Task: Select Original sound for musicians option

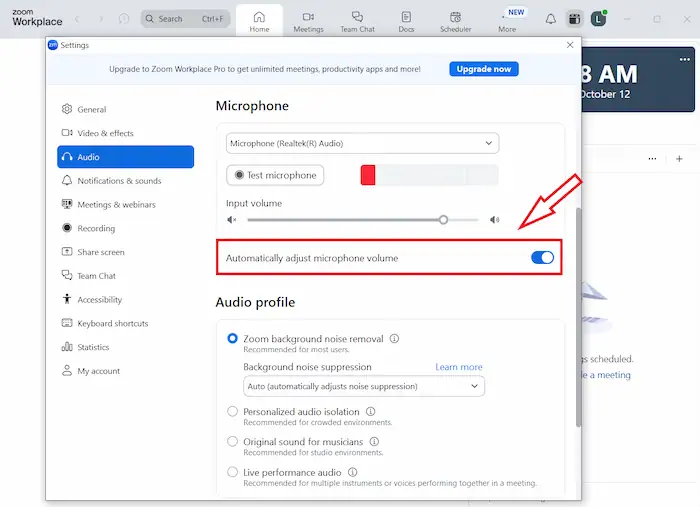Action: (x=233, y=441)
